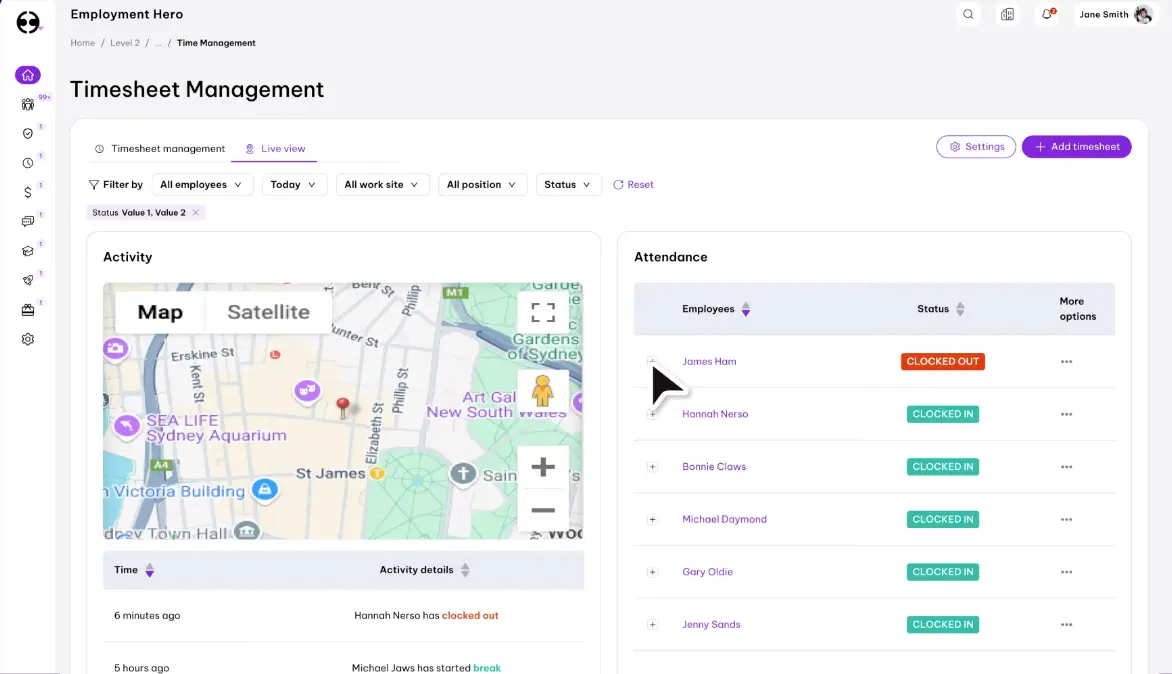Screen dimensions: 1172x674
Task: Expand the row for Bonnie Claws
Action: [652, 466]
